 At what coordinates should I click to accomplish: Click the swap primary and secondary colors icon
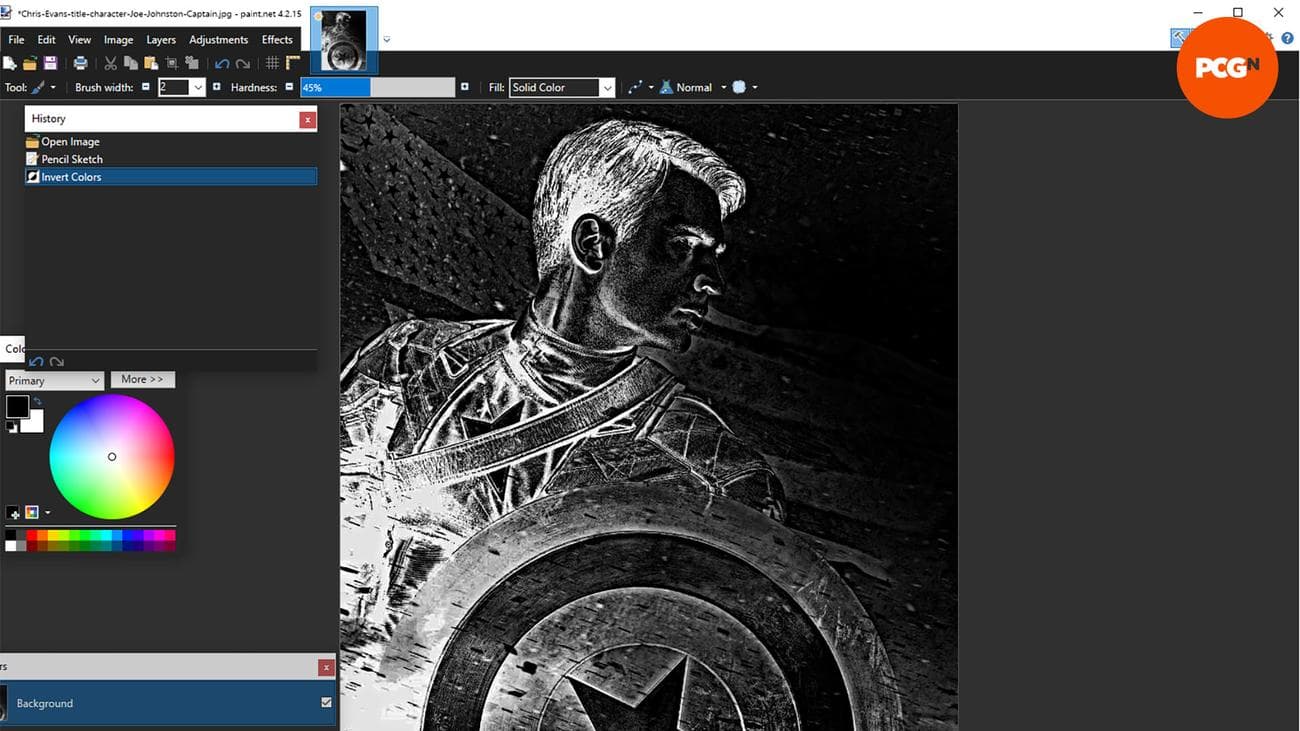(x=38, y=402)
